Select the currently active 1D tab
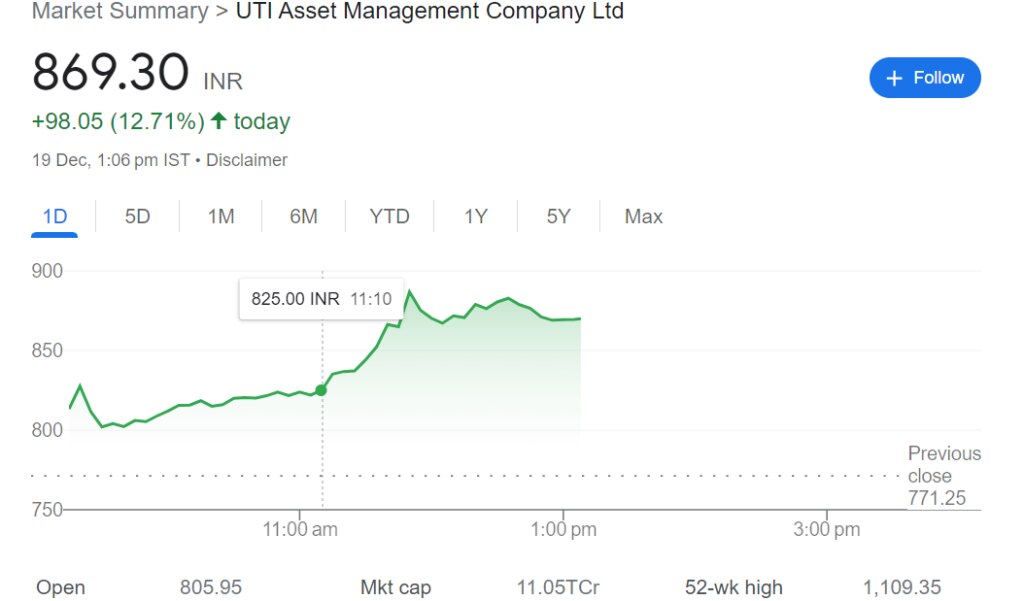The height and width of the screenshot is (601, 1024). tap(54, 216)
